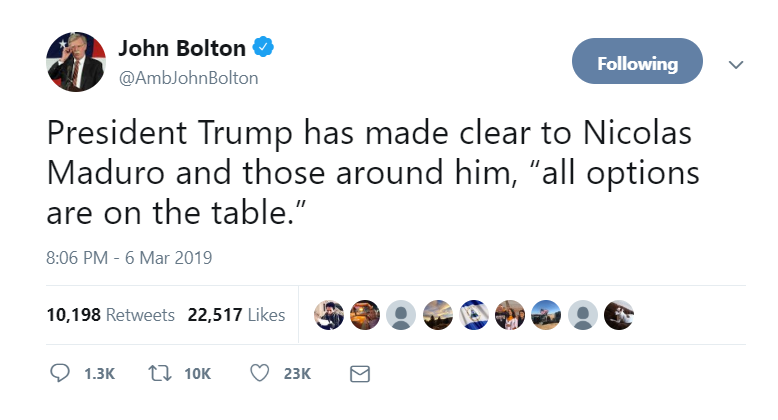Open the 10,198 Retweets list

tap(110, 315)
